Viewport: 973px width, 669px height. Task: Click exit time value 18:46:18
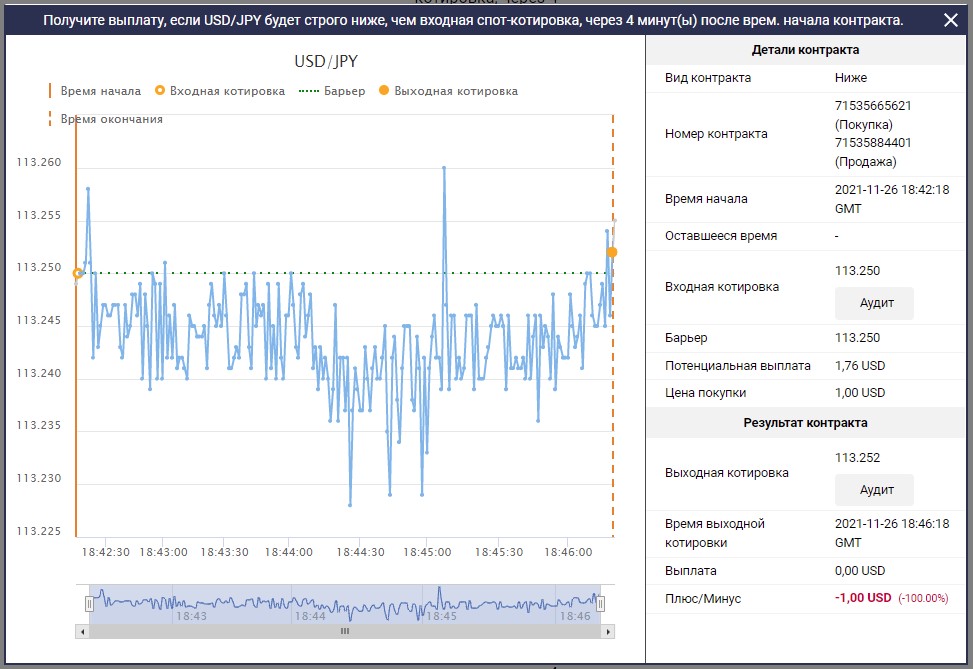pos(892,533)
